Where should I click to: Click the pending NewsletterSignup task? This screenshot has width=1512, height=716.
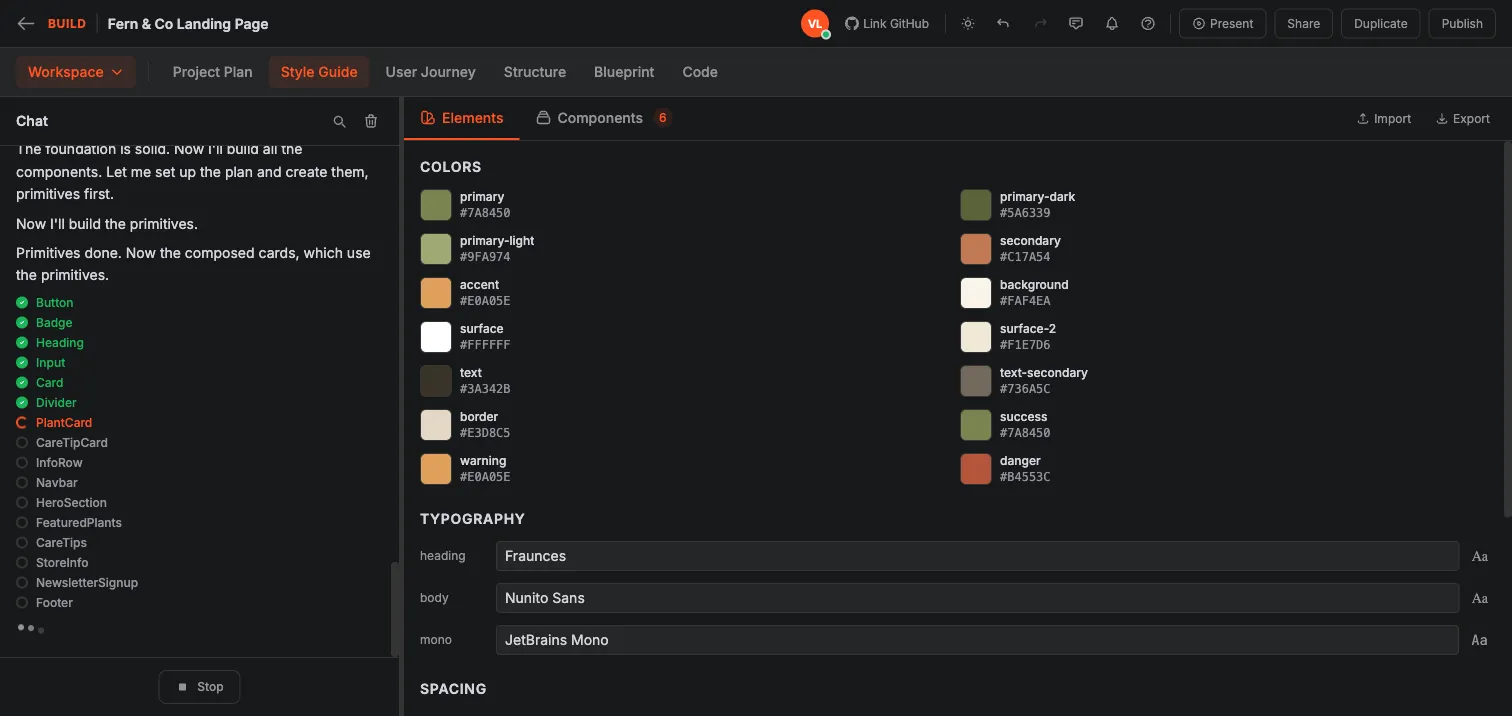tap(87, 583)
